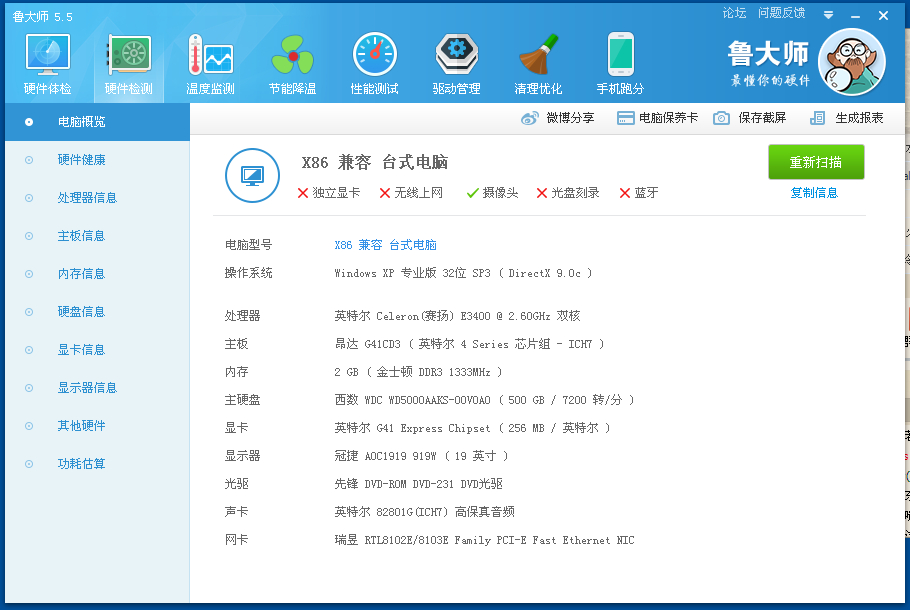Click the red X next to 光盘刻录
This screenshot has width=910, height=610.
[x=541, y=193]
